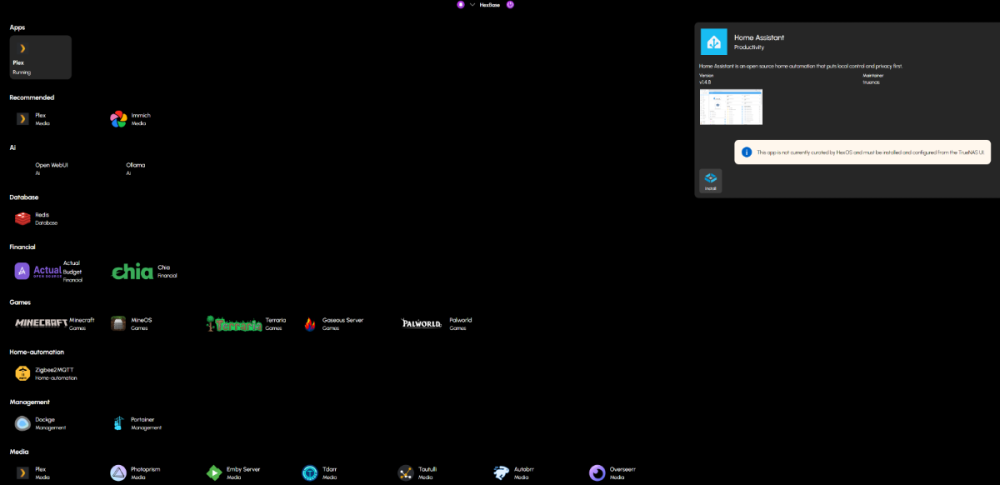Click the Photoprism media app icon
The height and width of the screenshot is (485, 1000).
coord(119,472)
